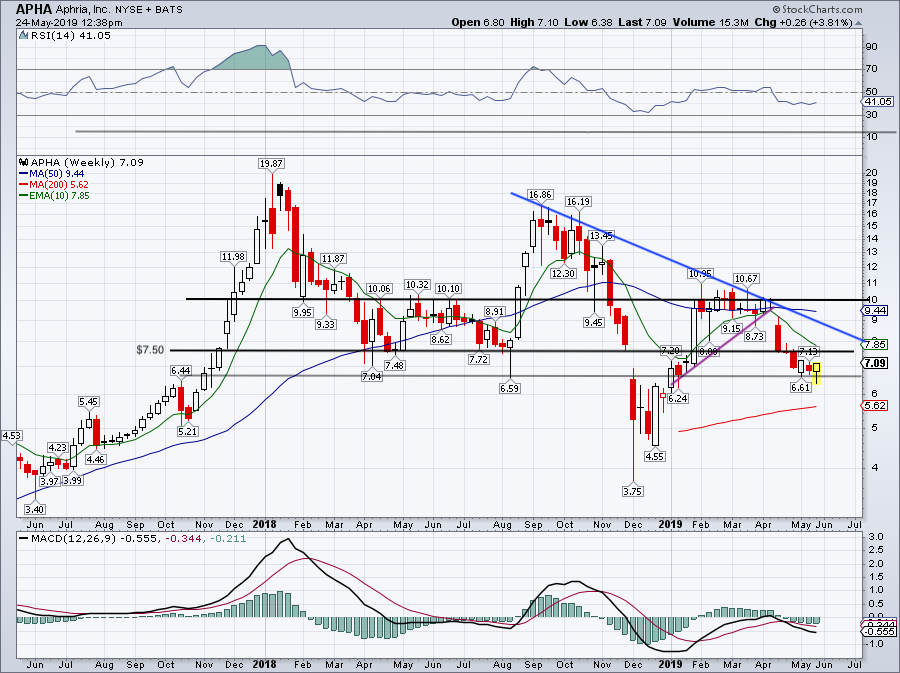Click the 10.67 high price label

(x=746, y=278)
